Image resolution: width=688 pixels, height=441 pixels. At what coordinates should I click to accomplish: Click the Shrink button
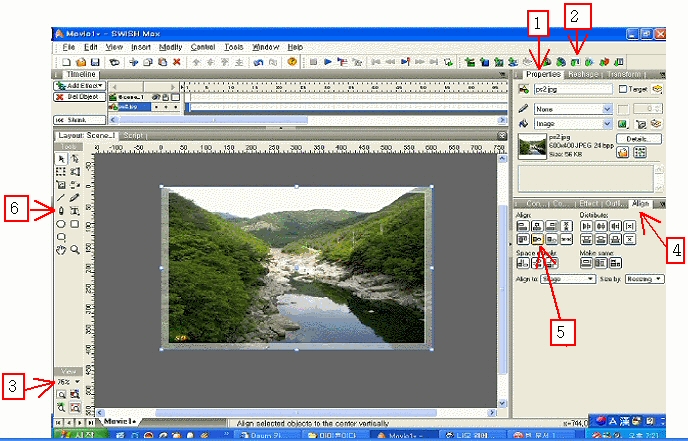(79, 120)
